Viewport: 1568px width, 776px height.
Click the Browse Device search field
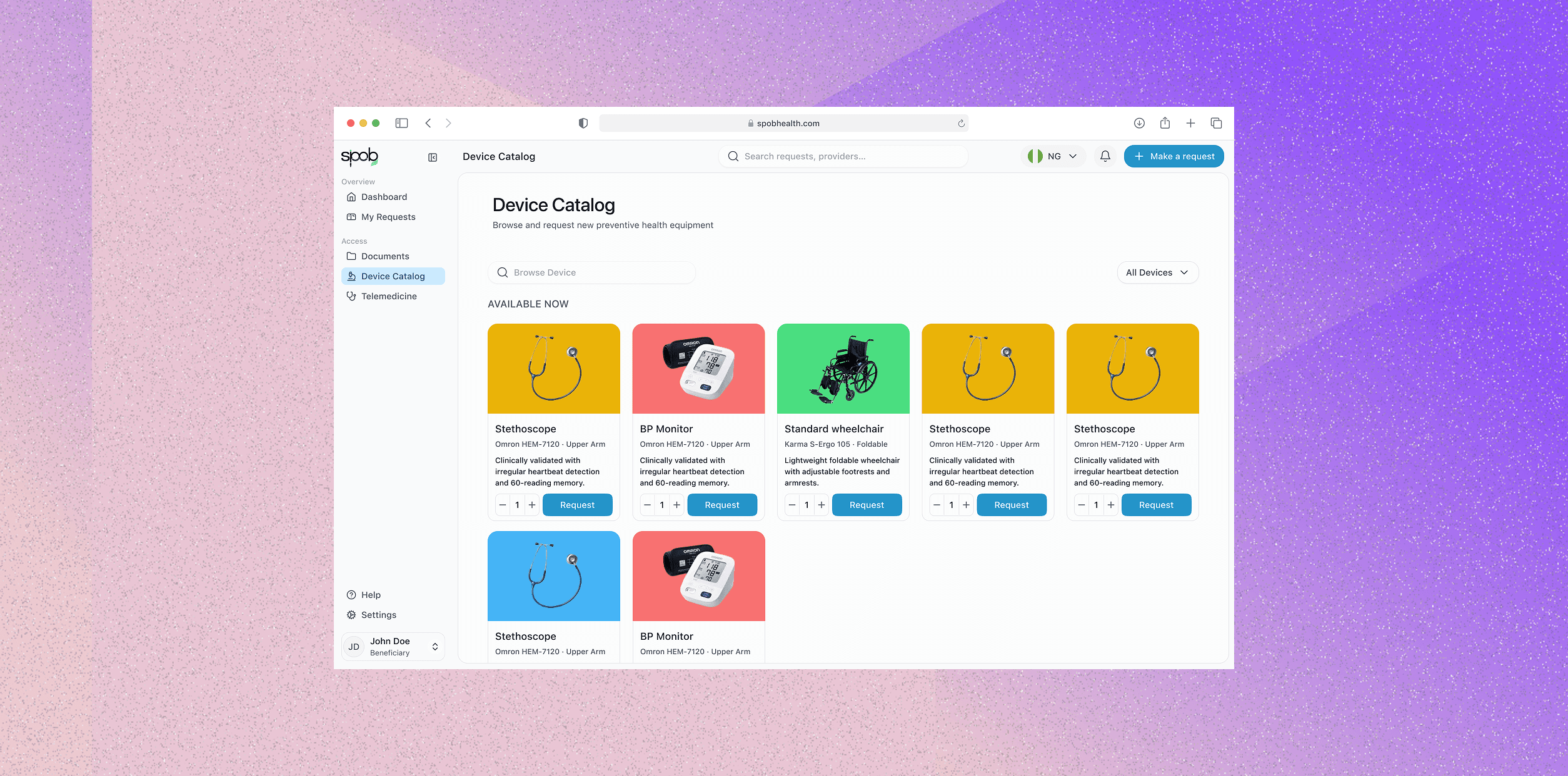point(591,272)
